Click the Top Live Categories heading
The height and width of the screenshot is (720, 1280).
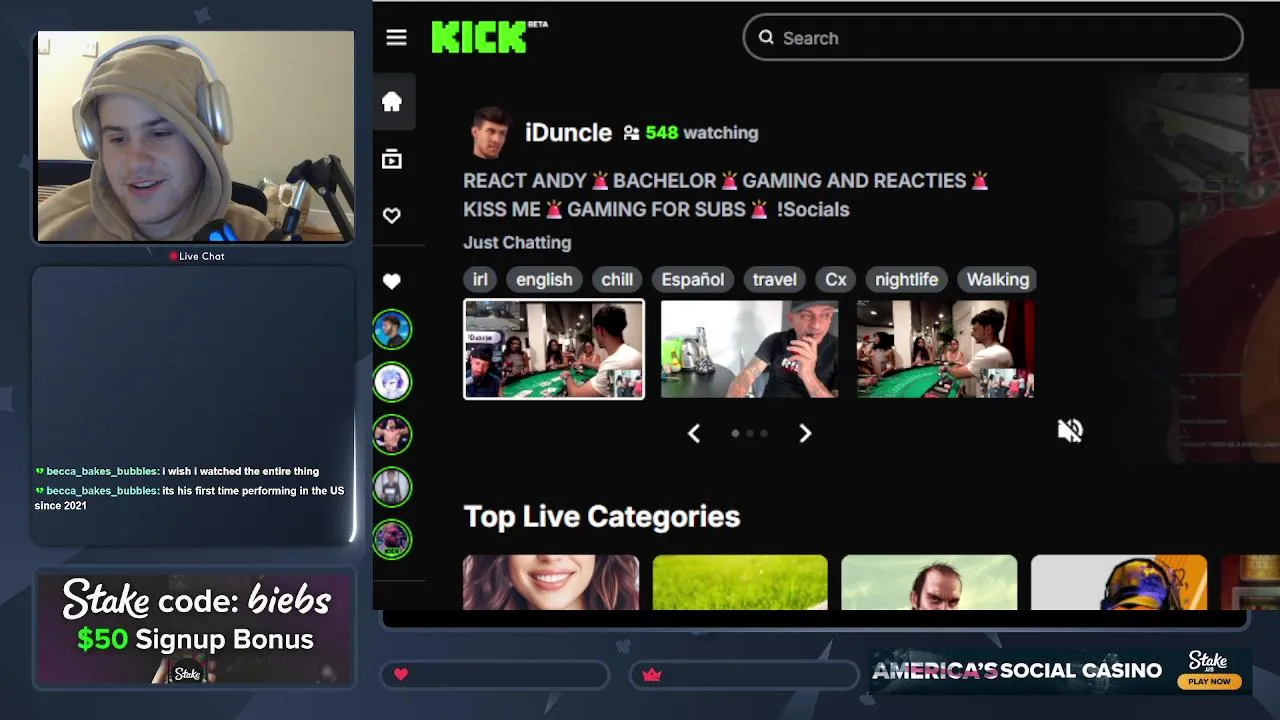(602, 517)
